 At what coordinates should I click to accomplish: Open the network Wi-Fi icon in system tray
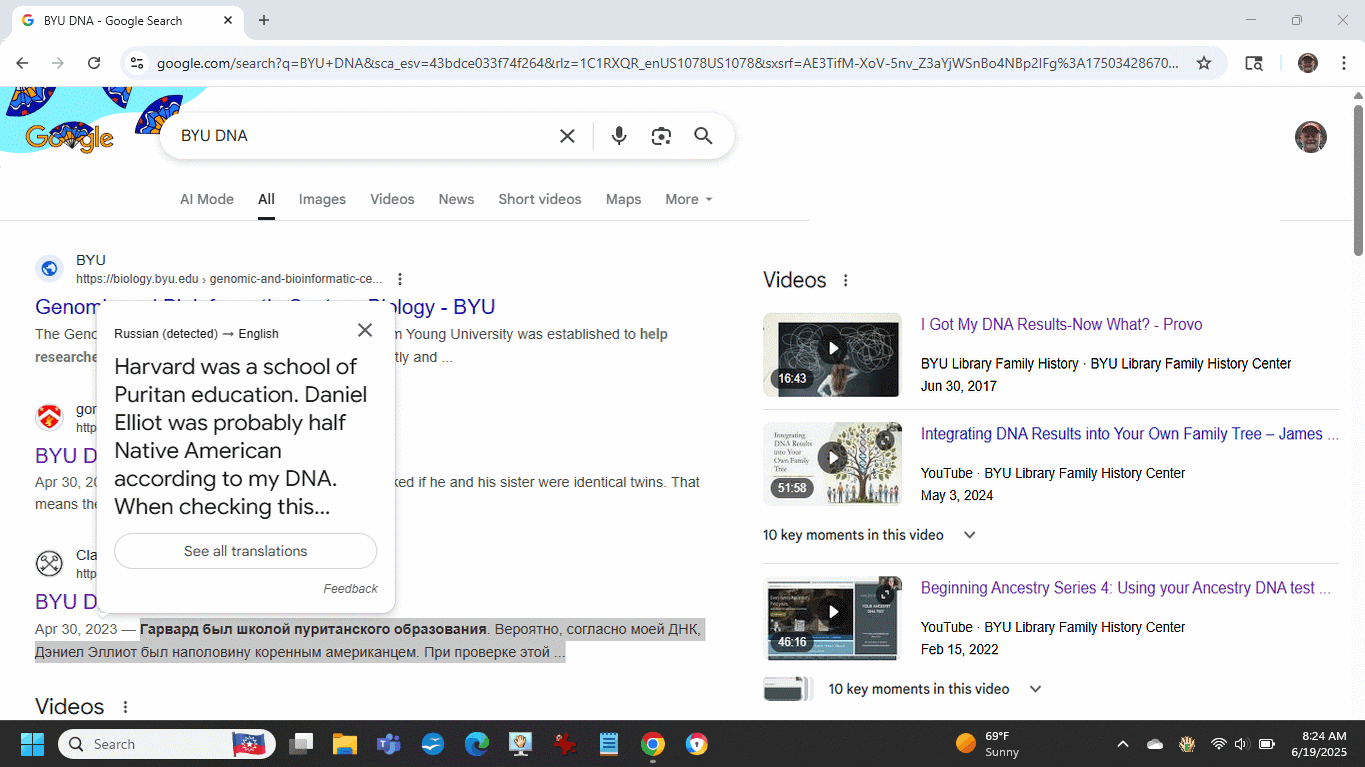point(1218,744)
